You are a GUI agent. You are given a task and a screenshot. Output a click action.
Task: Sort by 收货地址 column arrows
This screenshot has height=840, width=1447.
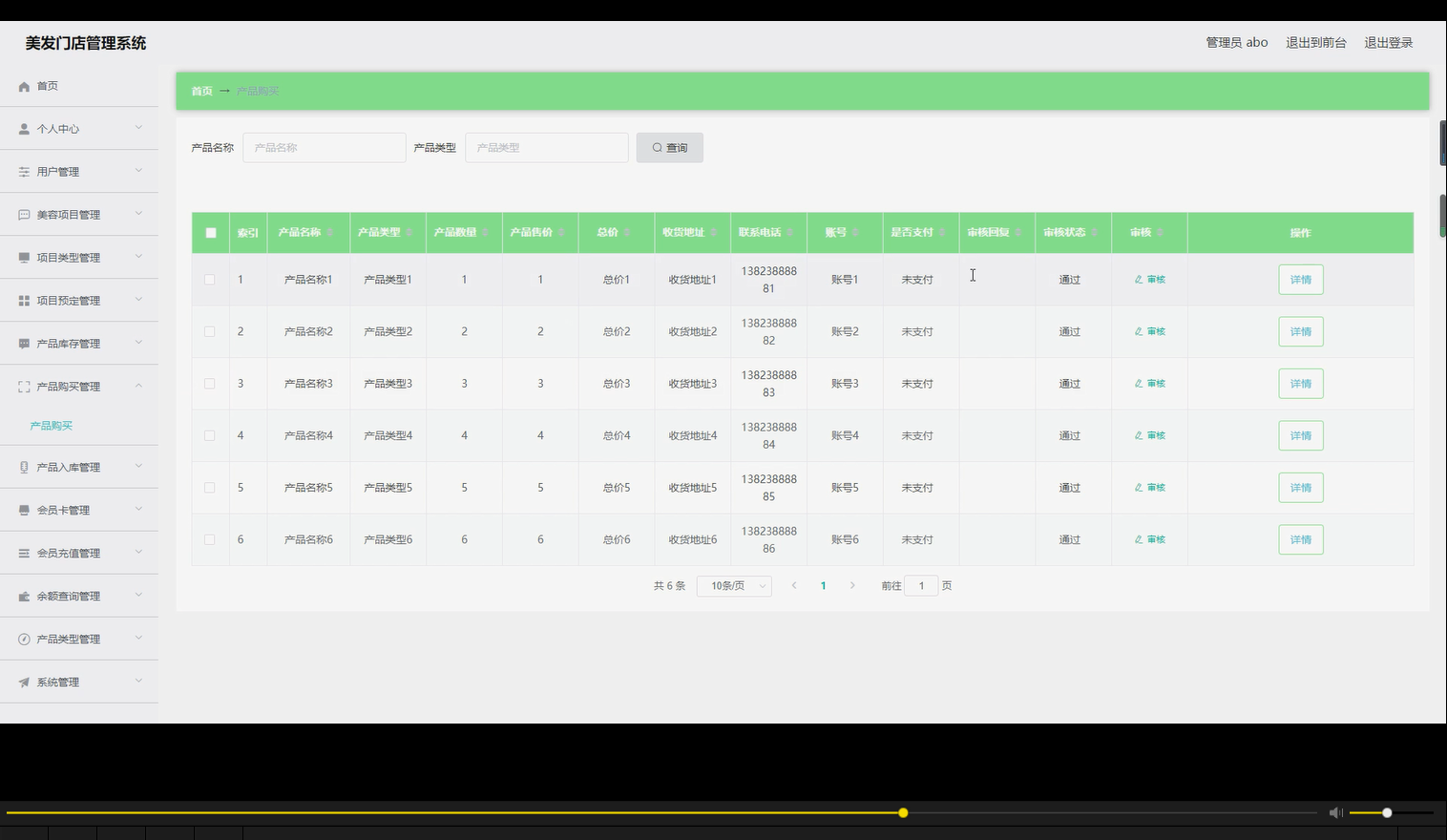pyautogui.click(x=714, y=233)
